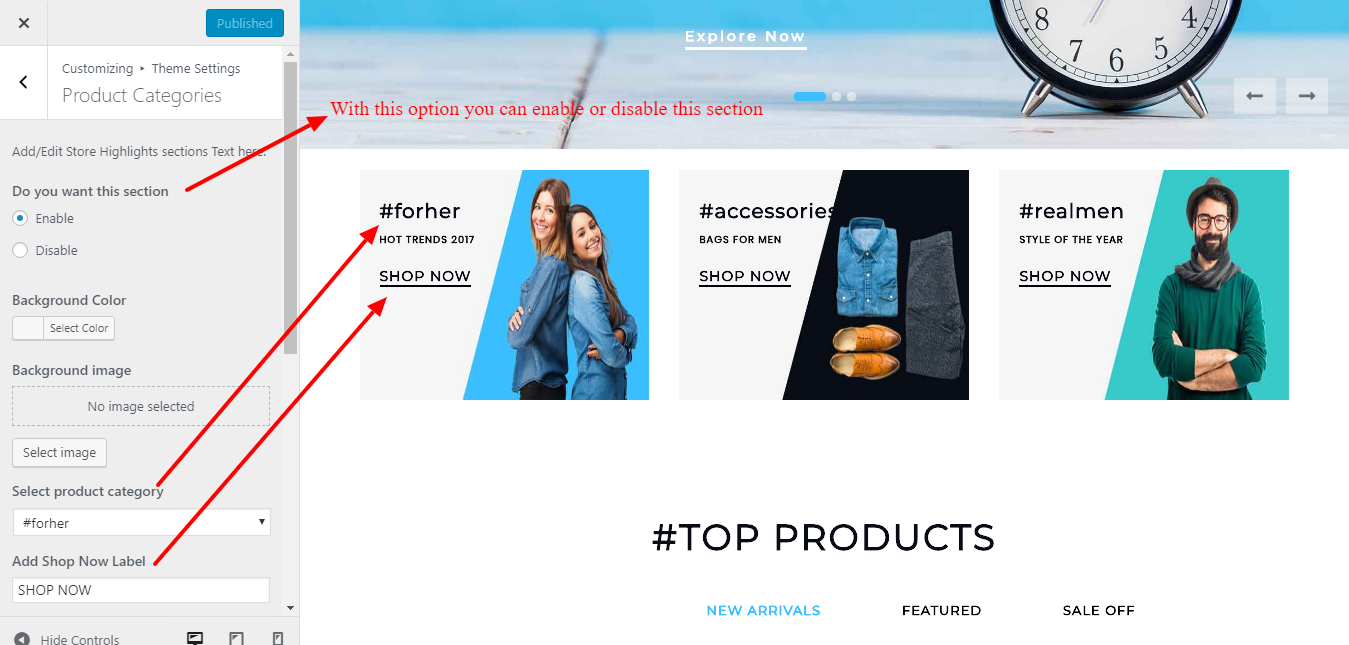The height and width of the screenshot is (645, 1349).
Task: Click the slider previous arrow icon
Action: 1254,96
